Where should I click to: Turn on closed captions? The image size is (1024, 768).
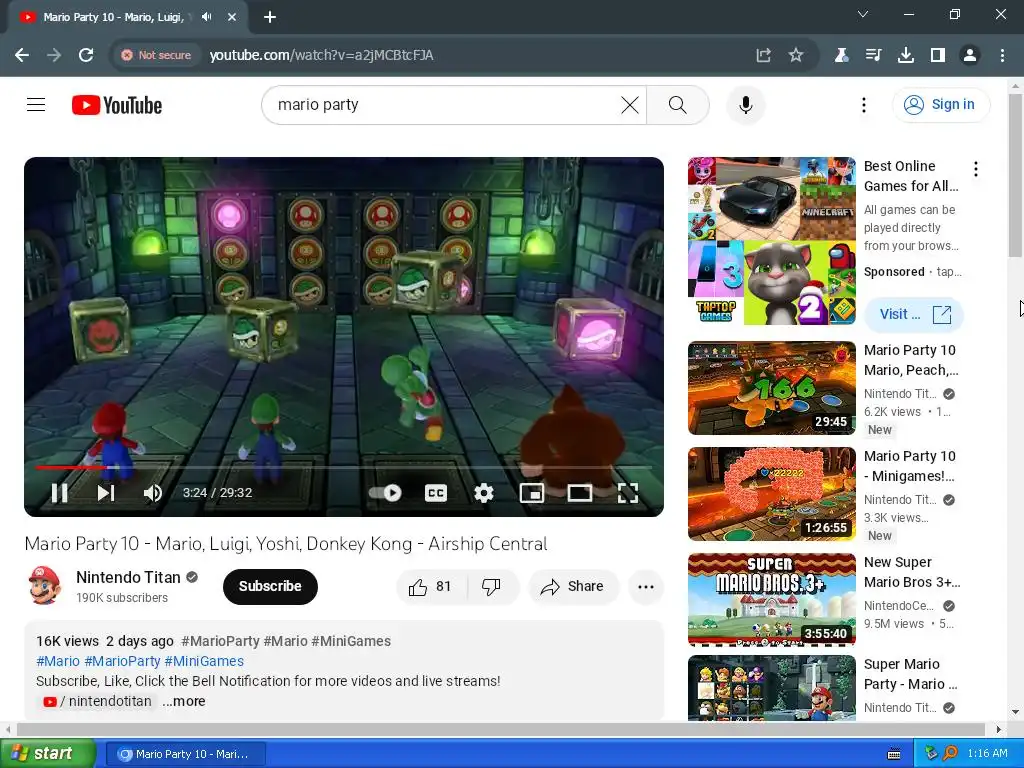(x=436, y=493)
